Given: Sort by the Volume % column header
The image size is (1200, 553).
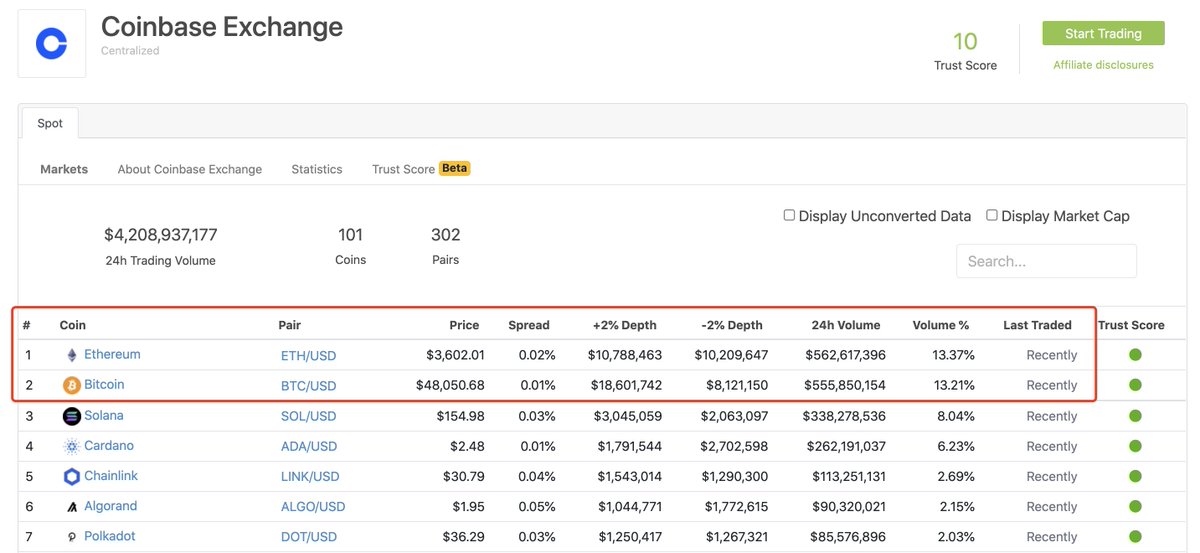Looking at the screenshot, I should point(941,325).
